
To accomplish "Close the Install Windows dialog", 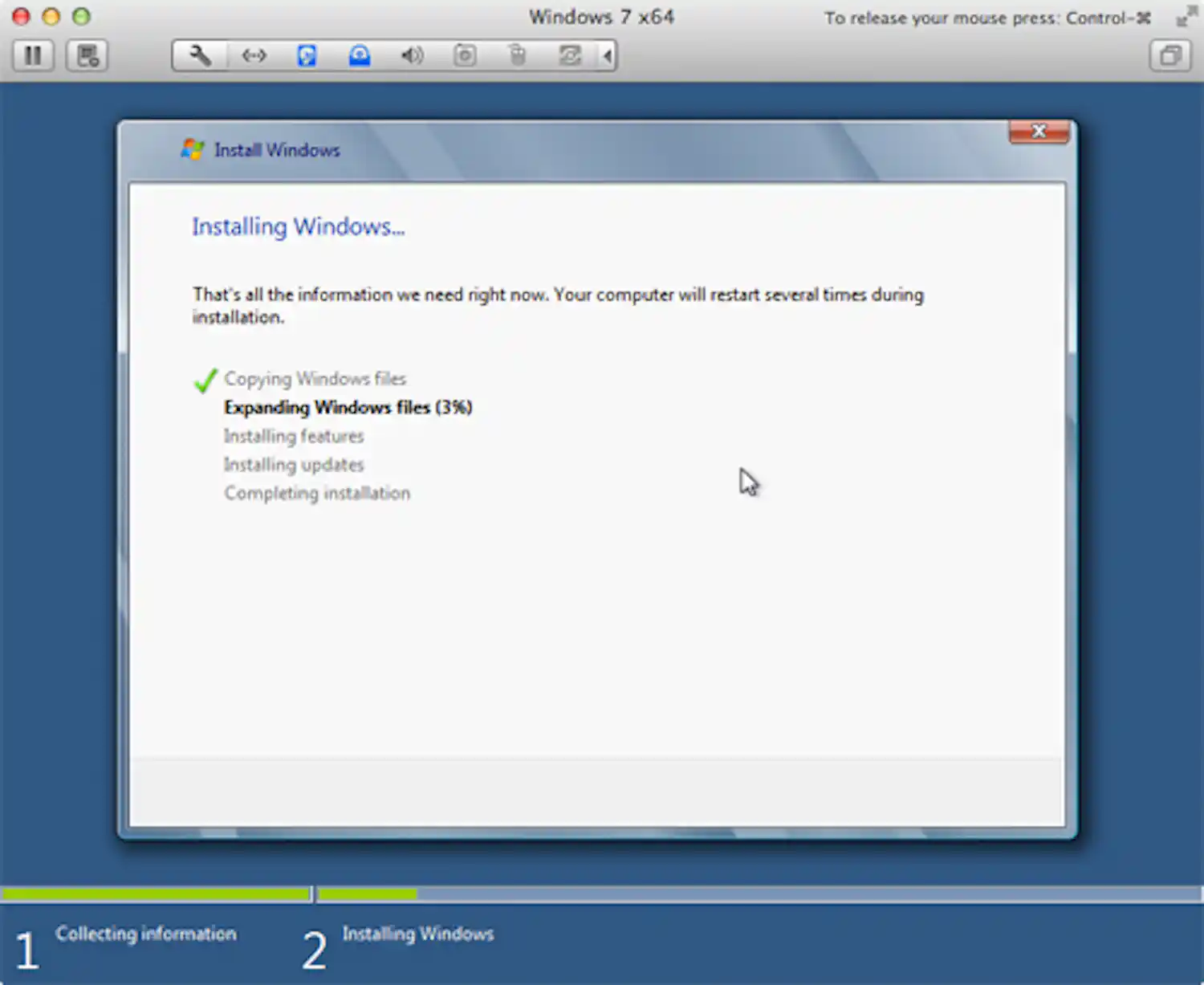I will point(1039,131).
